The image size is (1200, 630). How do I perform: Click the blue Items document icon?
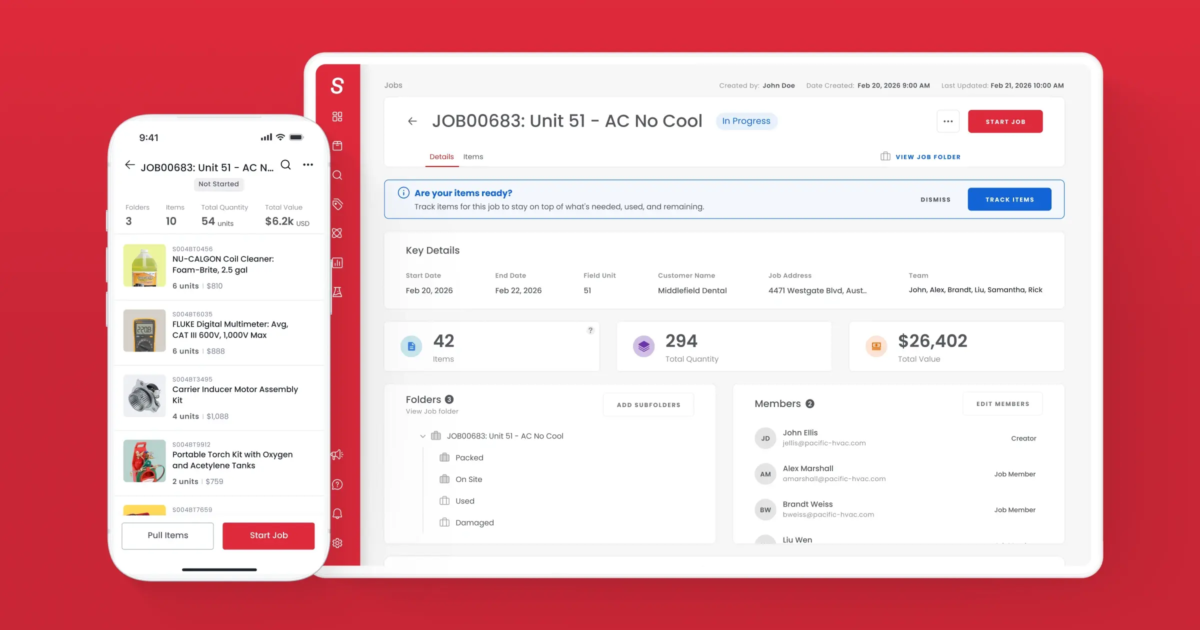[x=411, y=346]
